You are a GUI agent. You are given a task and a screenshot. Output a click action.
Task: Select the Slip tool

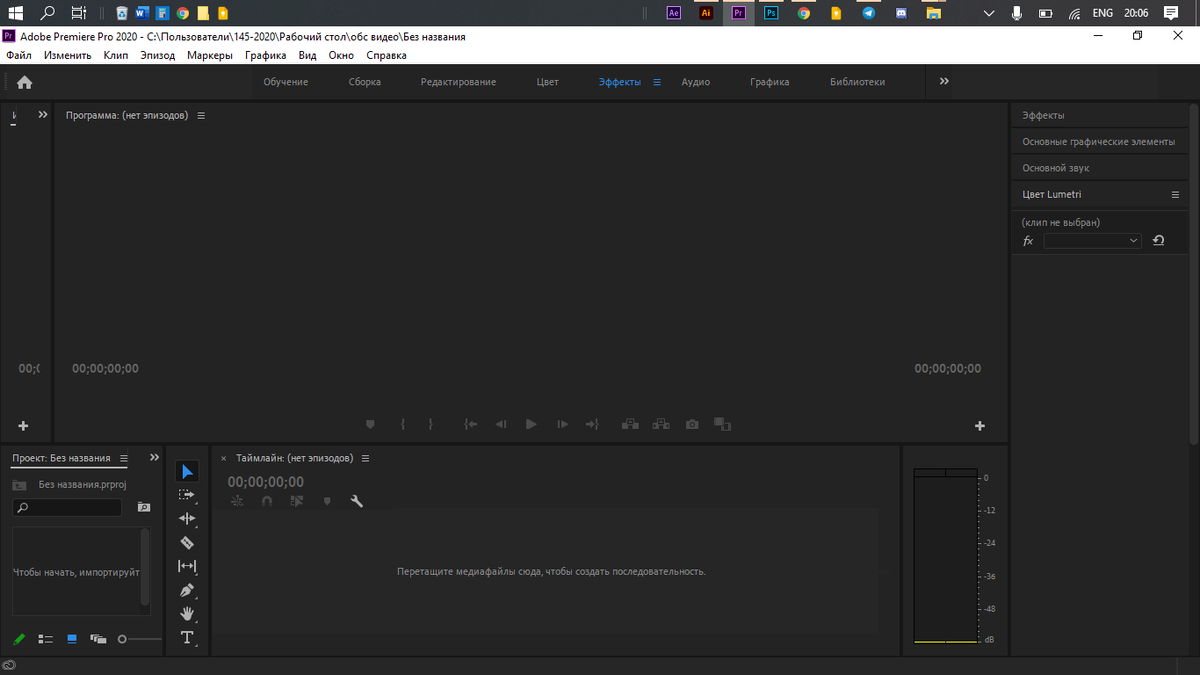coord(187,566)
